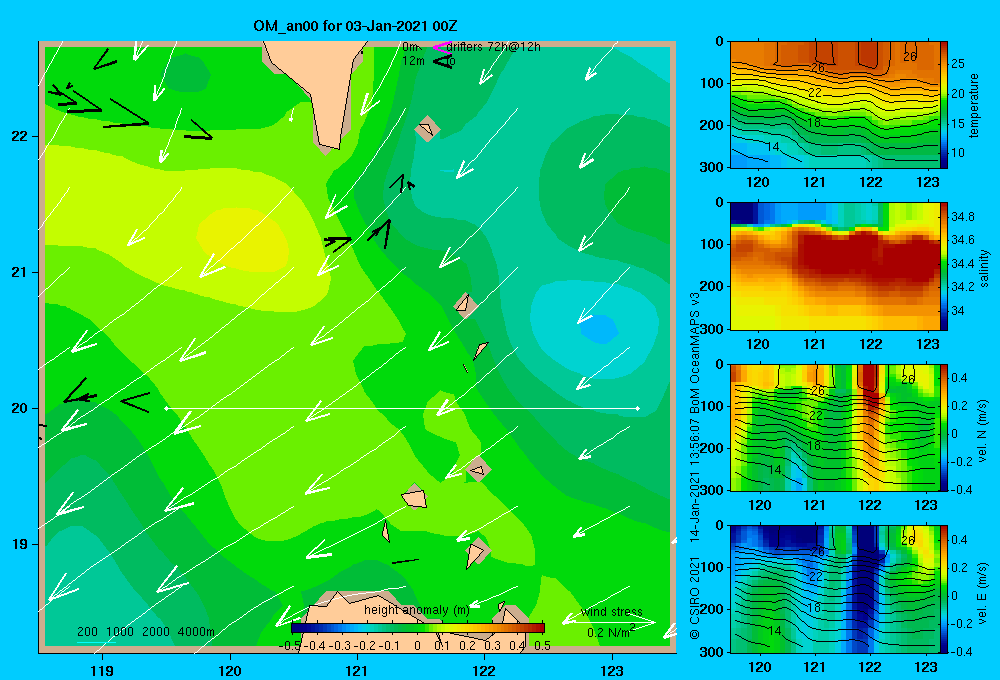Click longitude tick label 123 on map axis
Screen dimensions: 1000x680
coord(612,670)
